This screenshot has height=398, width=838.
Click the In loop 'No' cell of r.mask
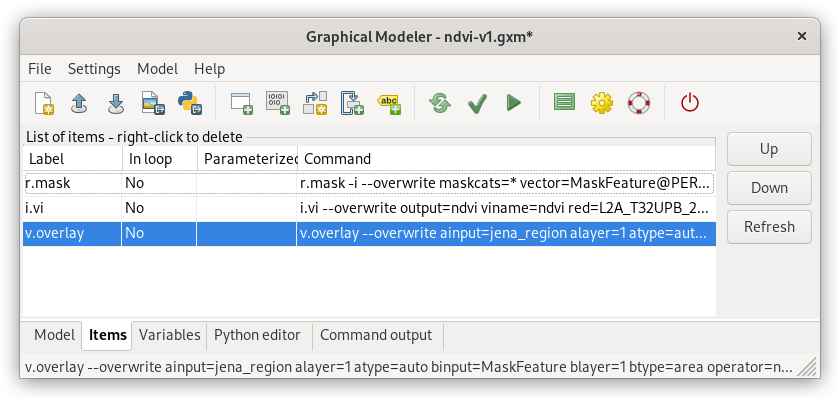click(159, 183)
